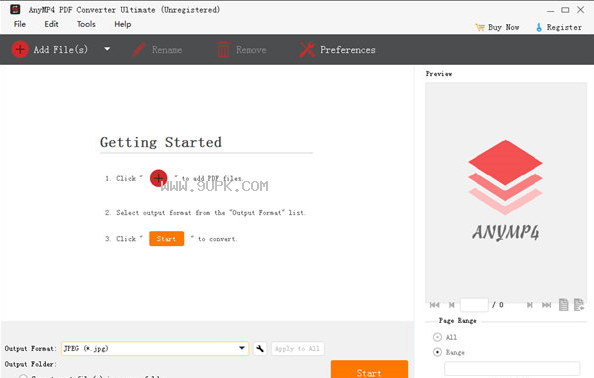The width and height of the screenshot is (594, 378).
Task: Open the Add File(s) dropdown arrow
Action: point(107,49)
